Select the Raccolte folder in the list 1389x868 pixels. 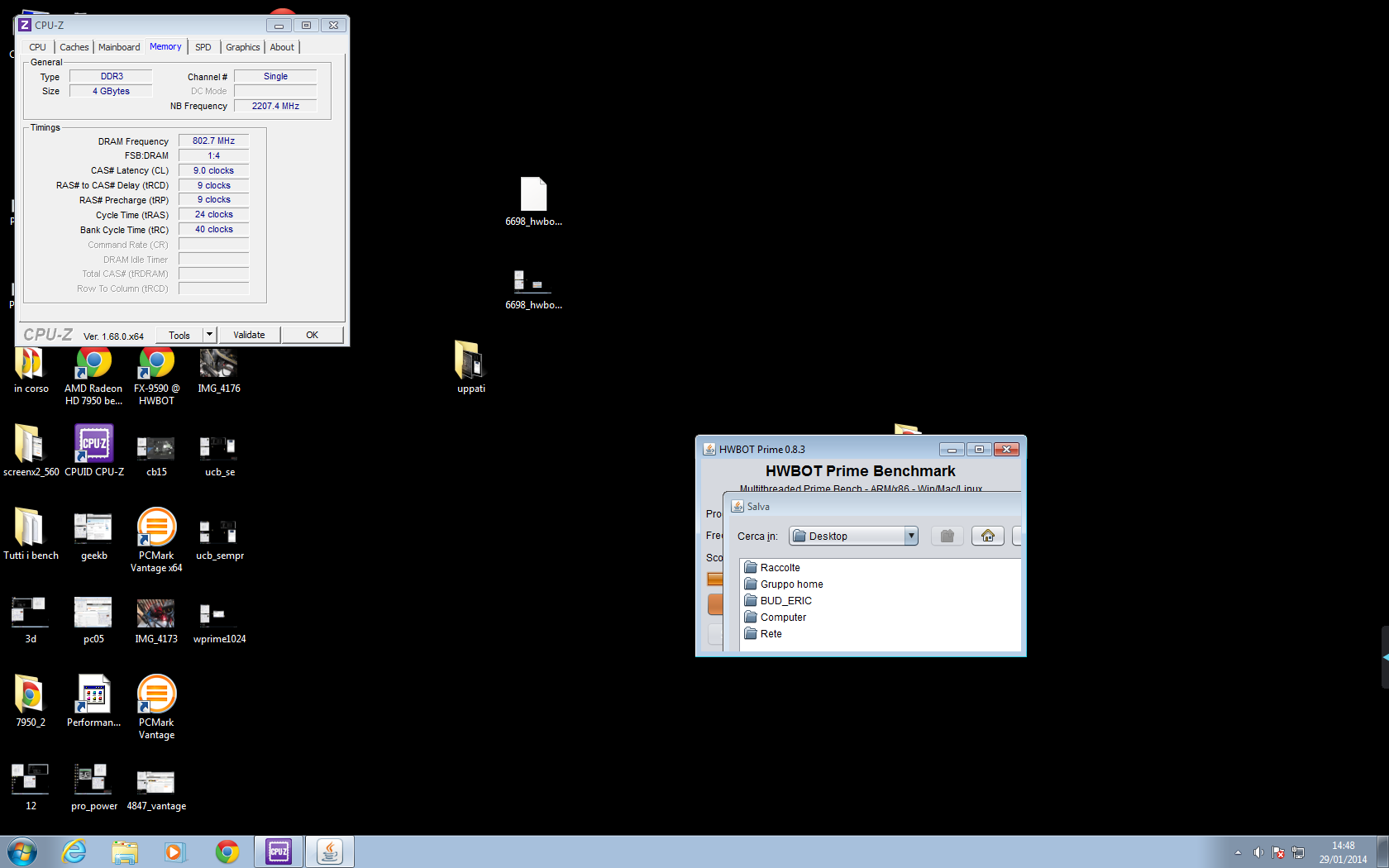point(772,568)
